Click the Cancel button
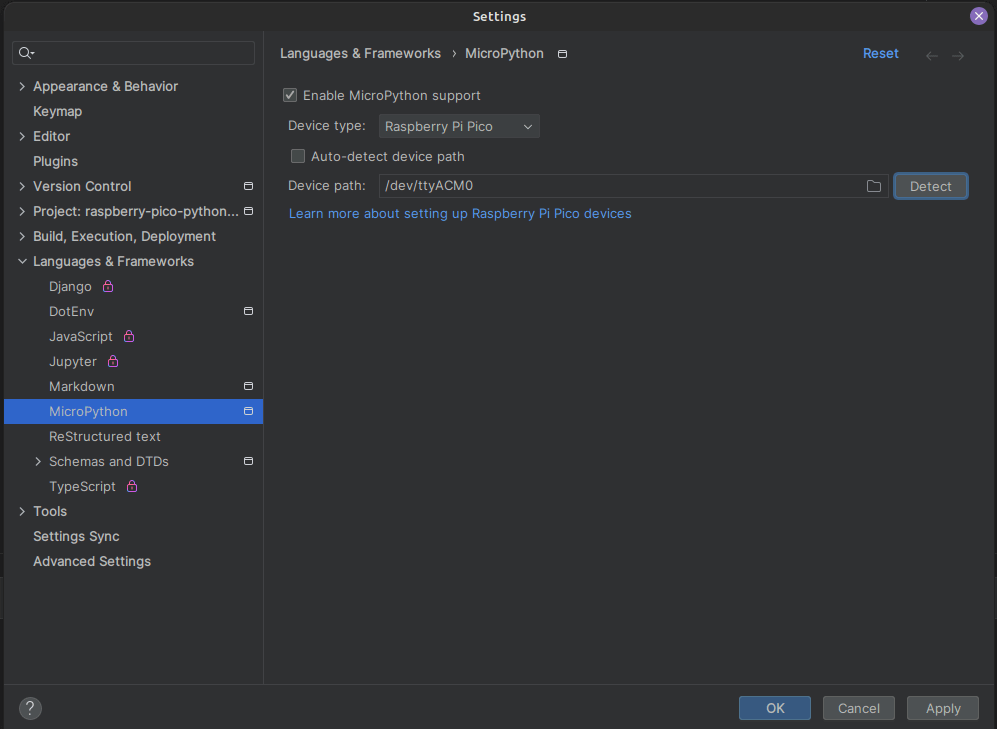The height and width of the screenshot is (729, 997). point(858,708)
